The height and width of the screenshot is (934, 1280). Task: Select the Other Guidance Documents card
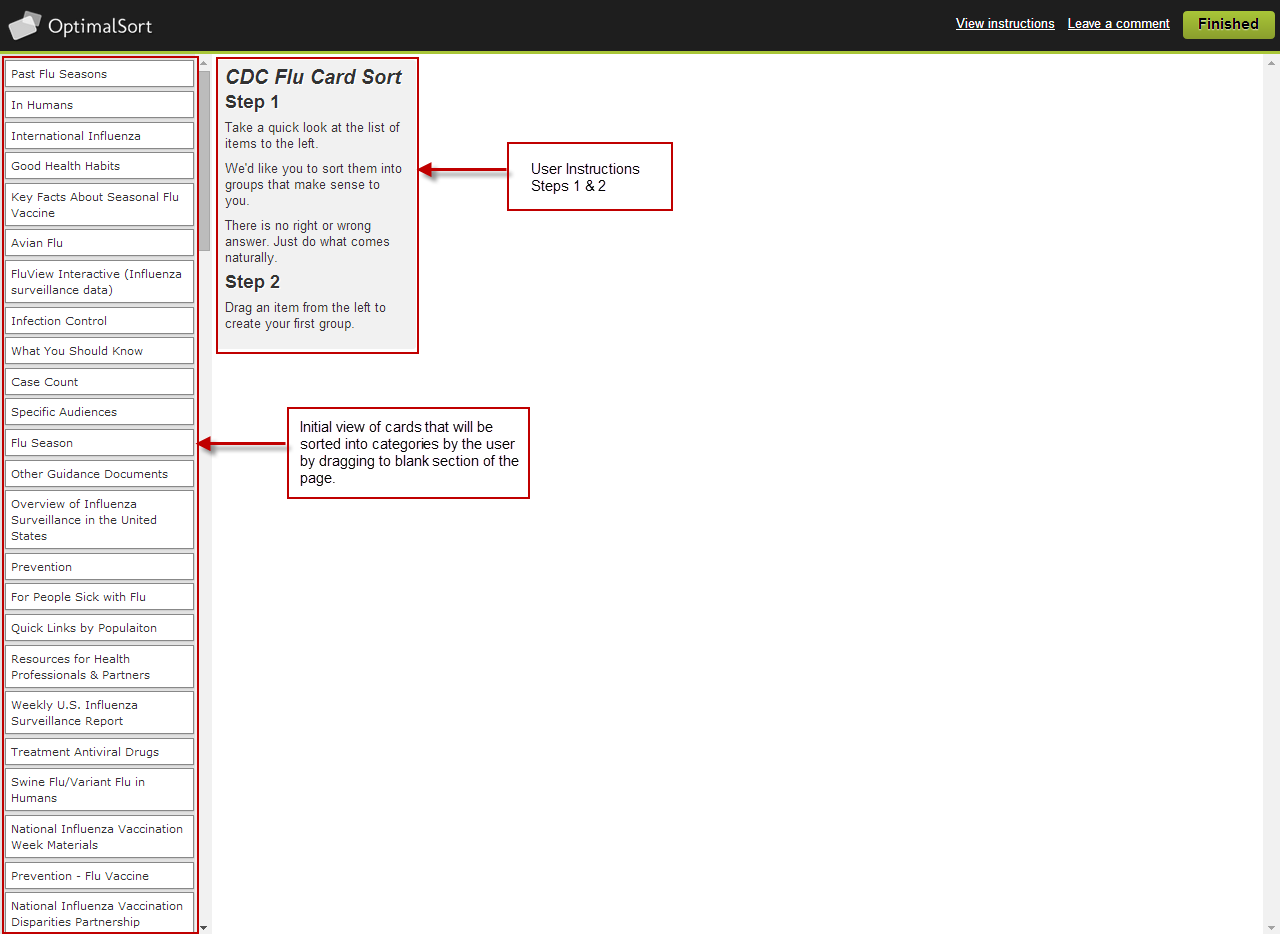(x=99, y=474)
